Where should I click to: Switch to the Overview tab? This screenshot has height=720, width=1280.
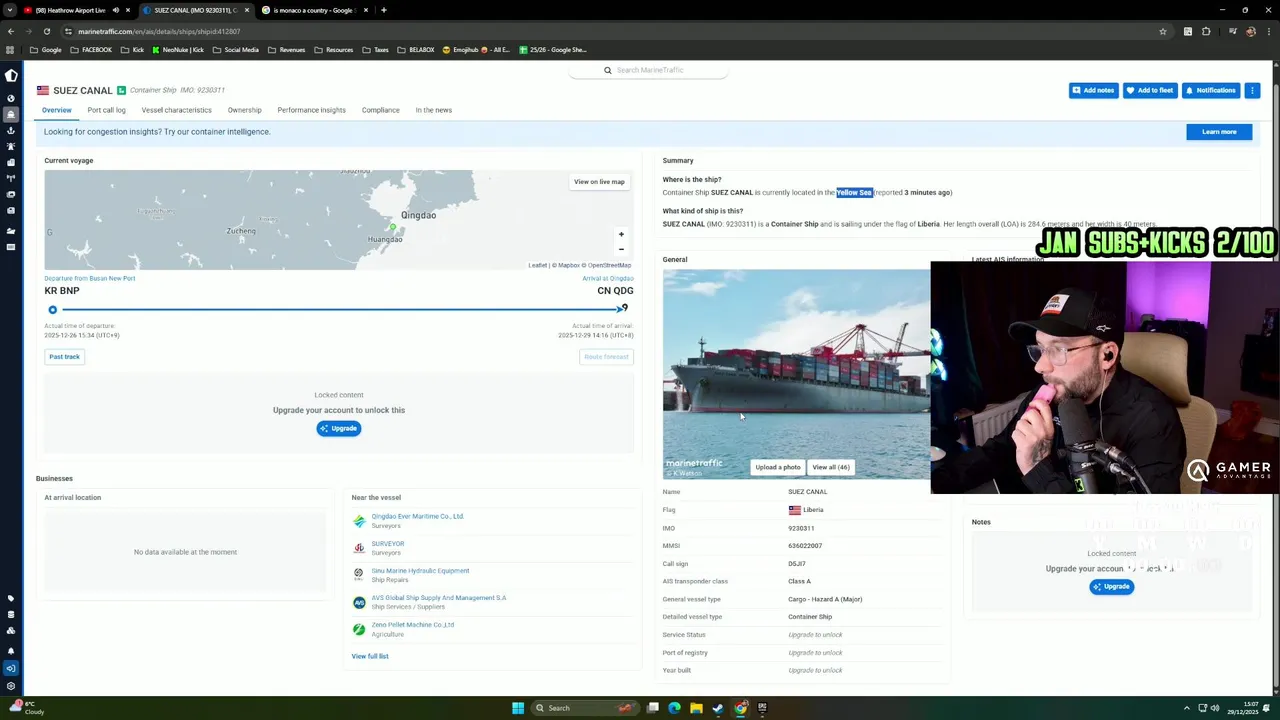(56, 110)
